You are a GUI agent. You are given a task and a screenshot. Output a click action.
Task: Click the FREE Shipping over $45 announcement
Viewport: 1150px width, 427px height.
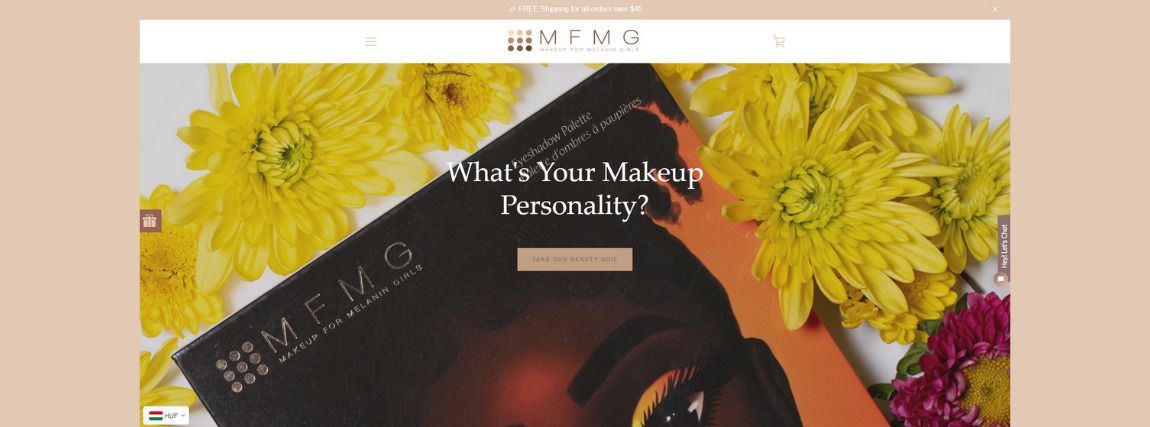point(580,10)
